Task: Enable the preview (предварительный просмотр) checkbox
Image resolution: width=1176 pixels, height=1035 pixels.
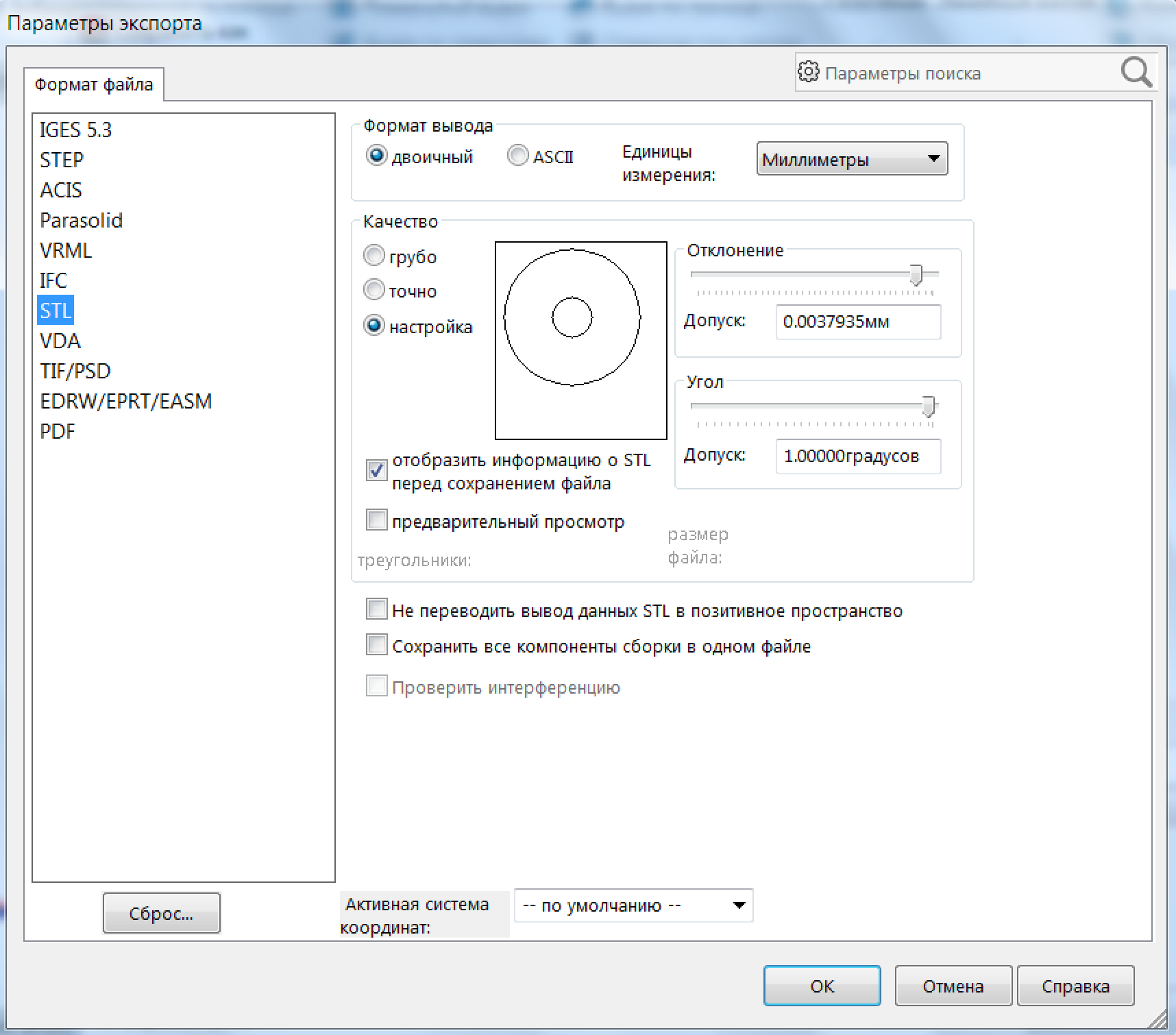Action: 376,520
